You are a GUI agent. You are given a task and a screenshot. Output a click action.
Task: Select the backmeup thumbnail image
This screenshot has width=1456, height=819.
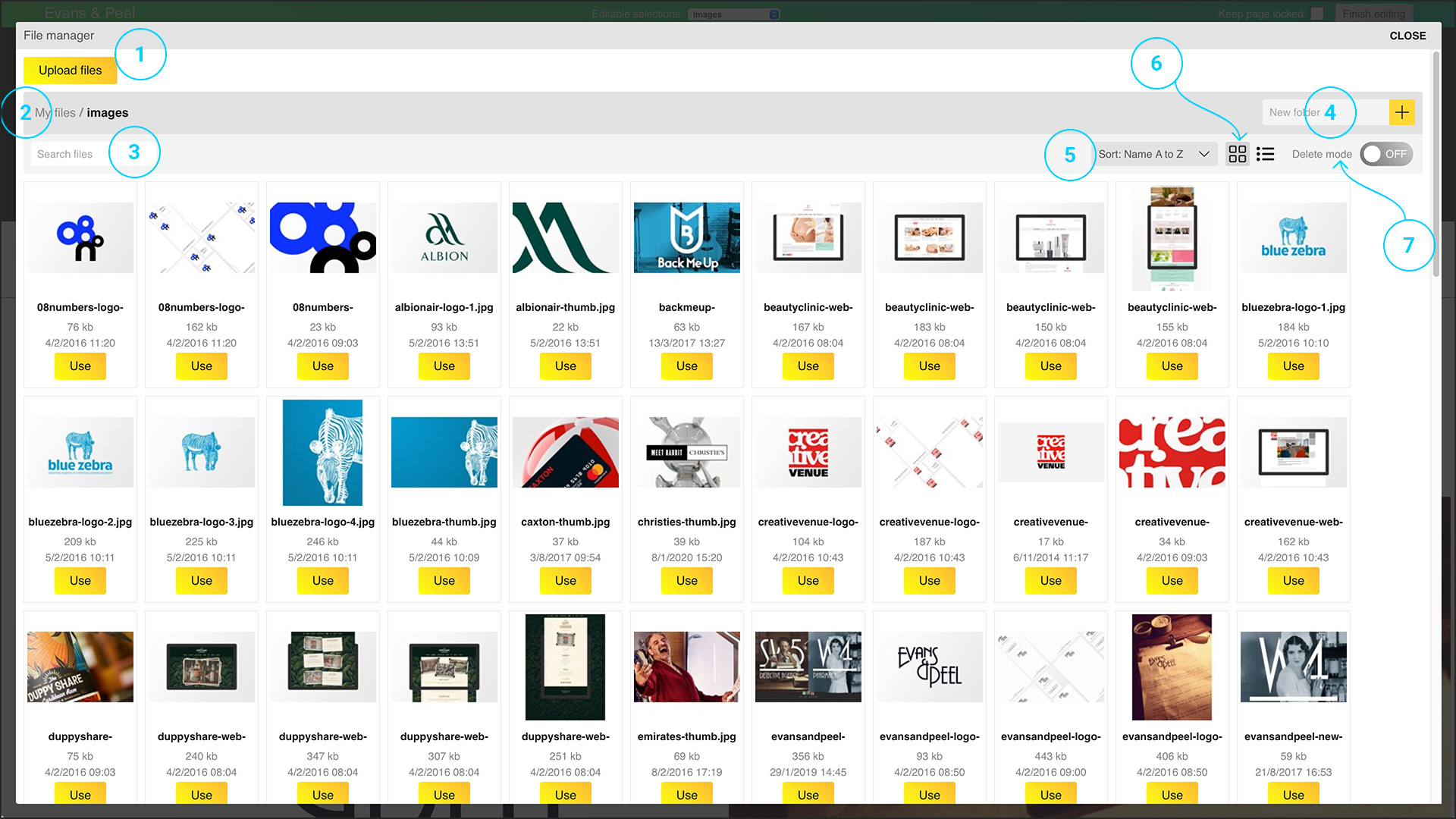[x=686, y=237]
